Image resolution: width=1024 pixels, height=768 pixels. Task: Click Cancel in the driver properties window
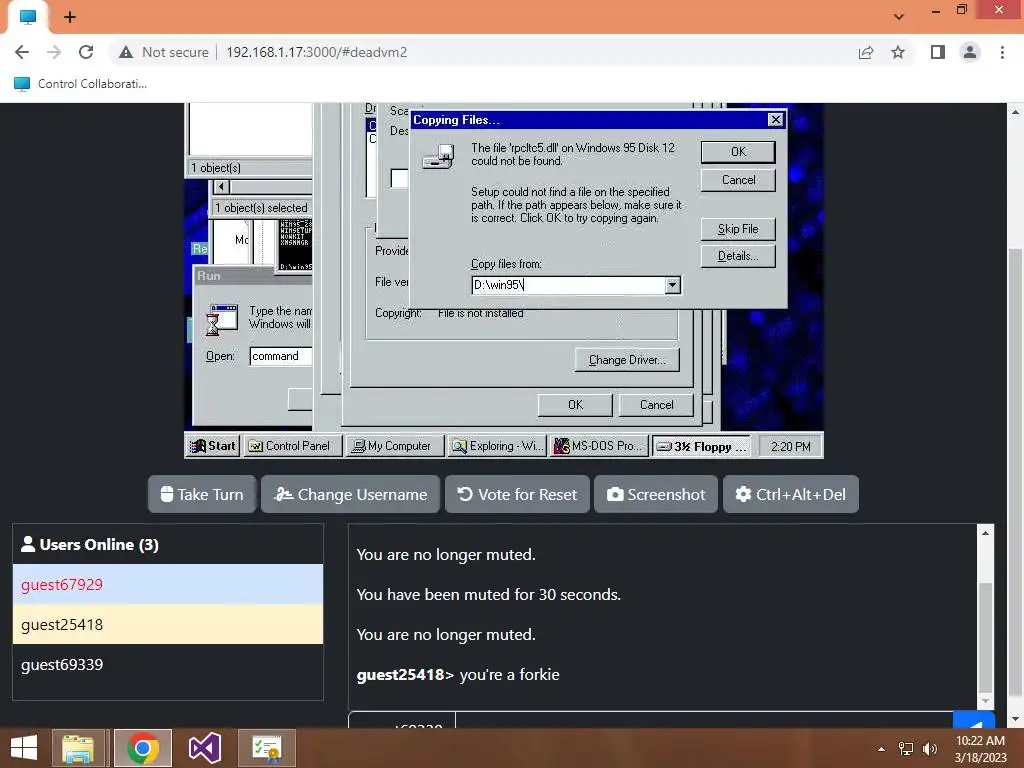[x=656, y=405]
